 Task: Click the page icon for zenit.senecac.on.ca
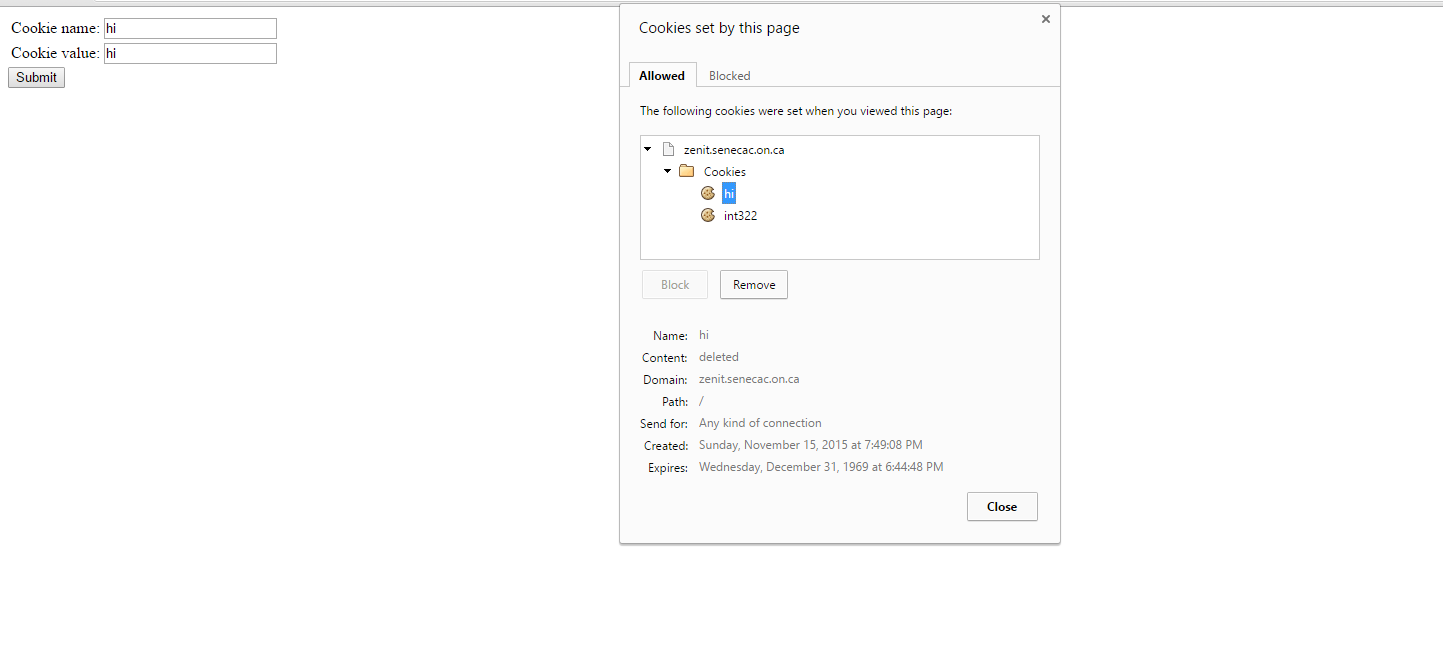[668, 149]
